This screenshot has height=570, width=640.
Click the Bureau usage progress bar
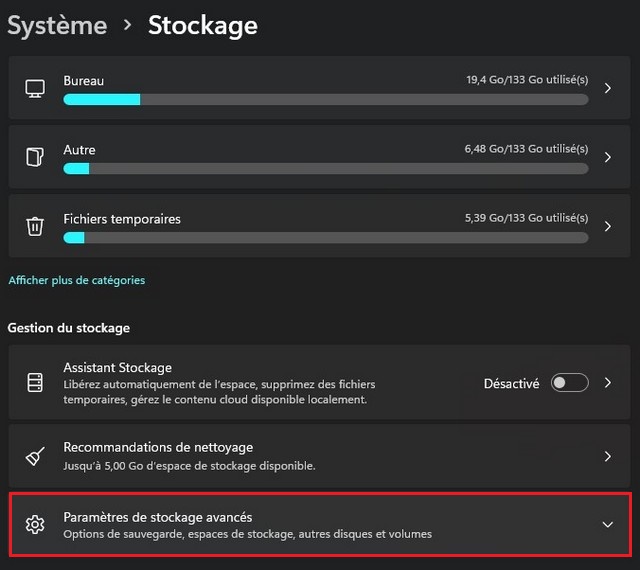click(325, 100)
